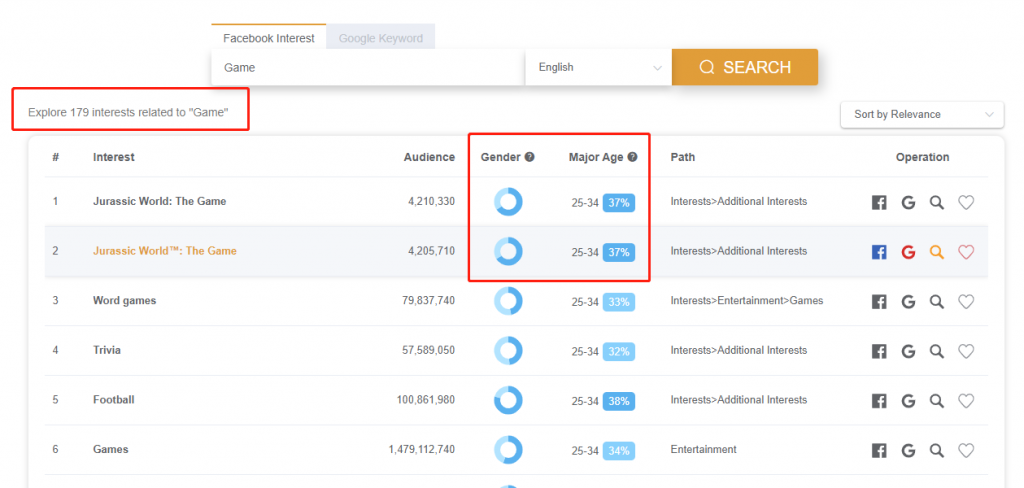This screenshot has height=488, width=1024.
Task: Switch to Facebook Interest tab
Action: point(268,38)
